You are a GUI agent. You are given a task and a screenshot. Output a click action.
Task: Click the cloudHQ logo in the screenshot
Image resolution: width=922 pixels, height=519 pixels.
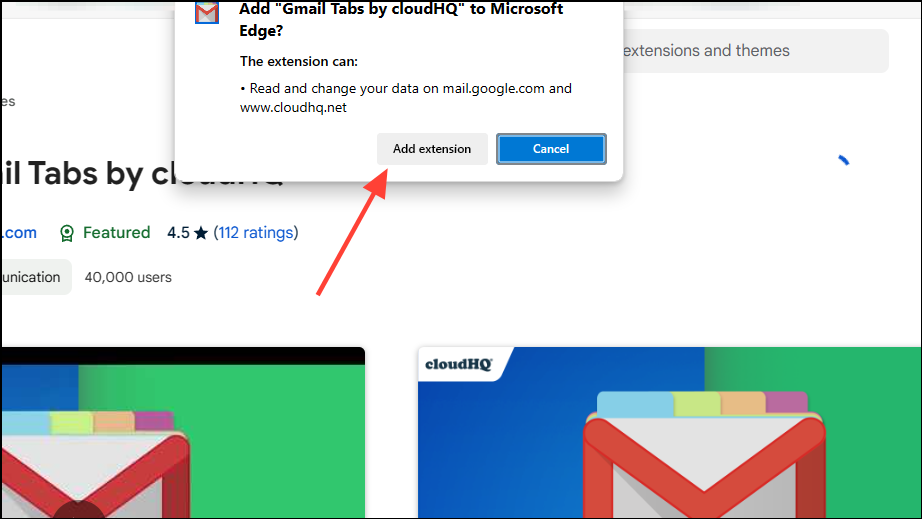[x=459, y=364]
